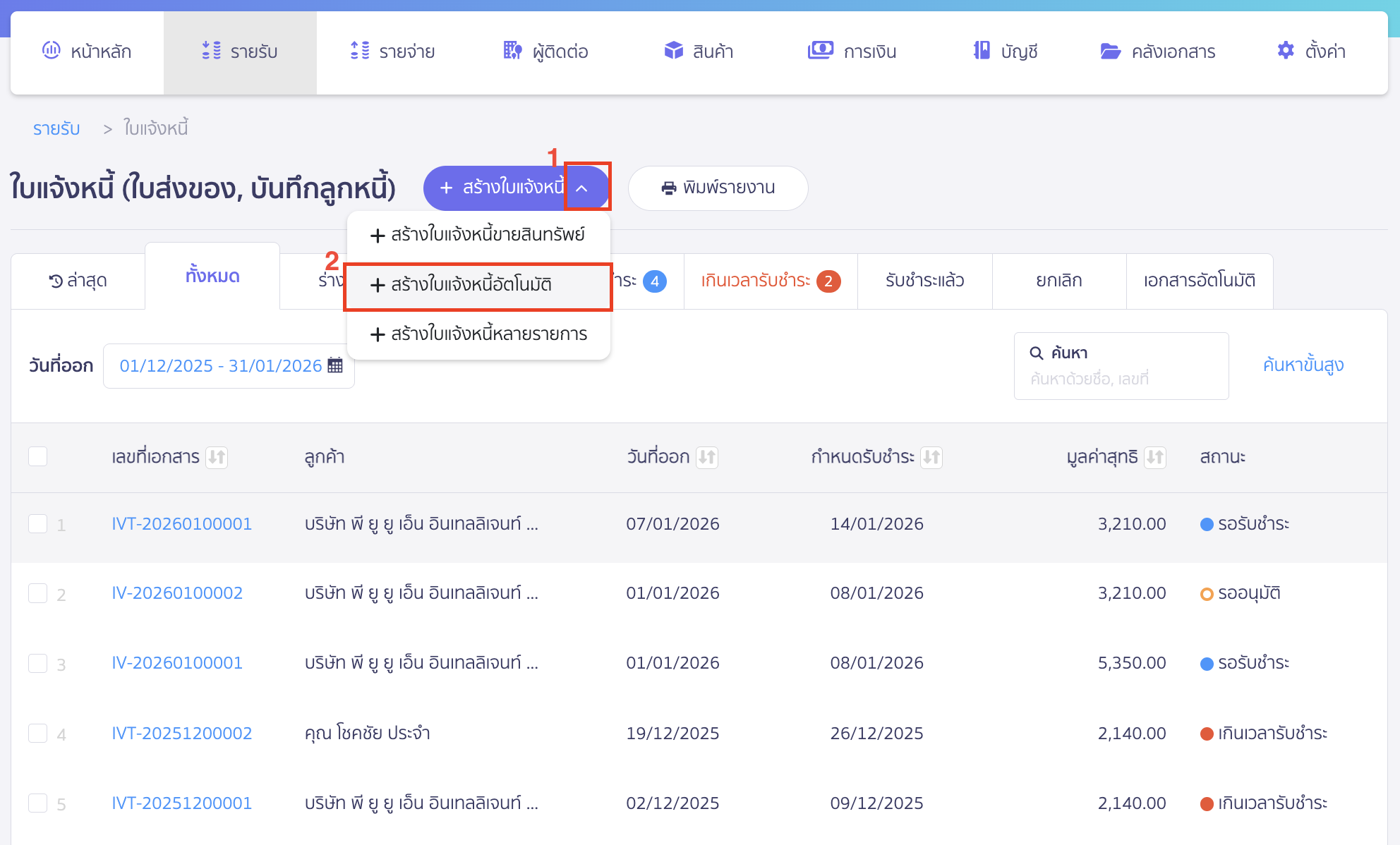1400x845 pixels.
Task: Tick the checkbox beside IVT-20251200002
Action: tap(38, 734)
